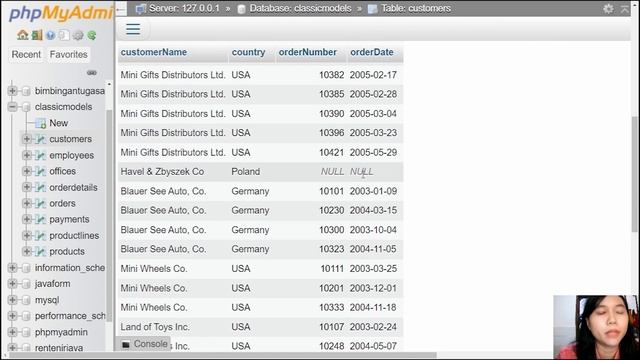Click employees table icon in tree

40,156
